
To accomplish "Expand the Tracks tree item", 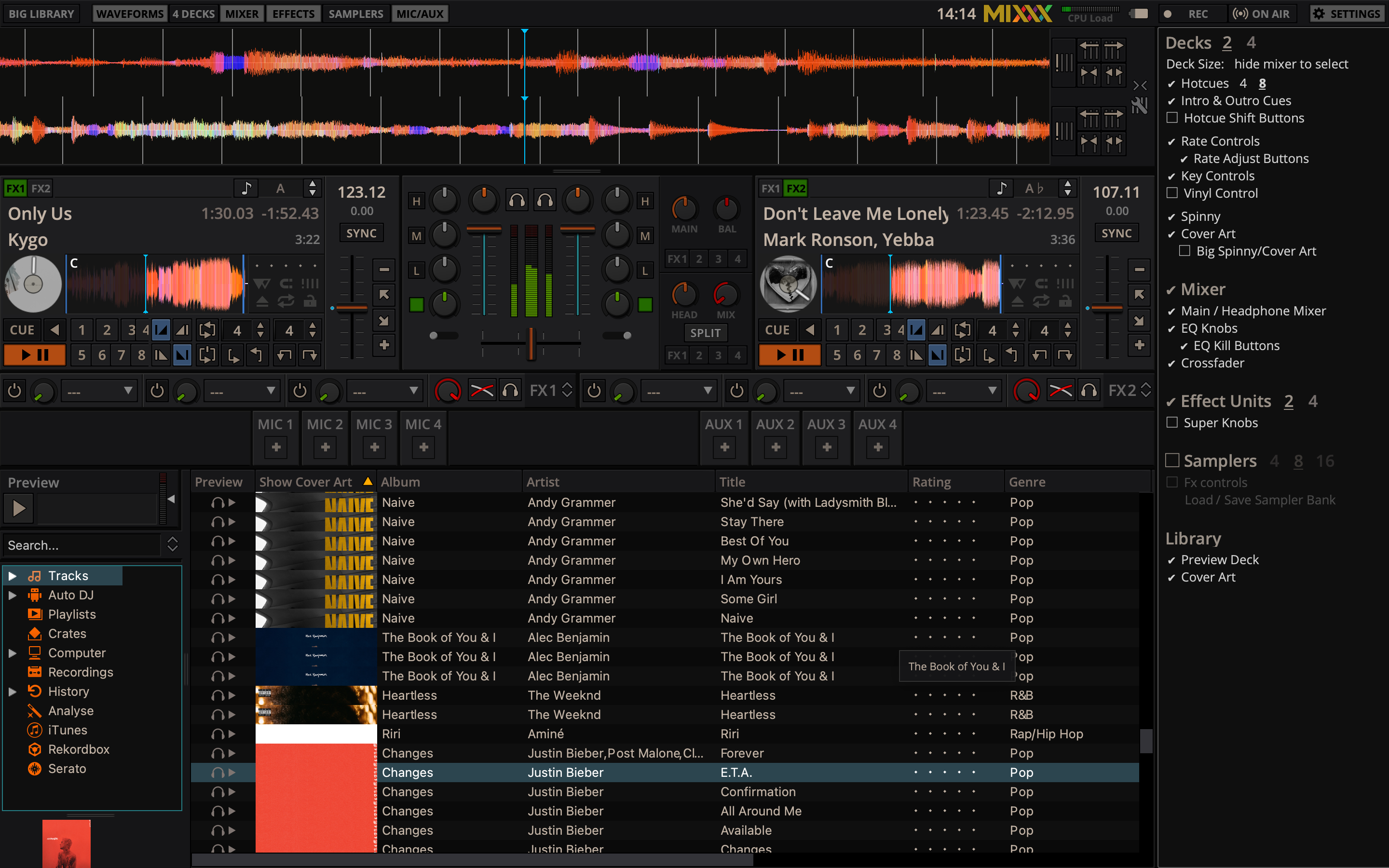I will 12,576.
